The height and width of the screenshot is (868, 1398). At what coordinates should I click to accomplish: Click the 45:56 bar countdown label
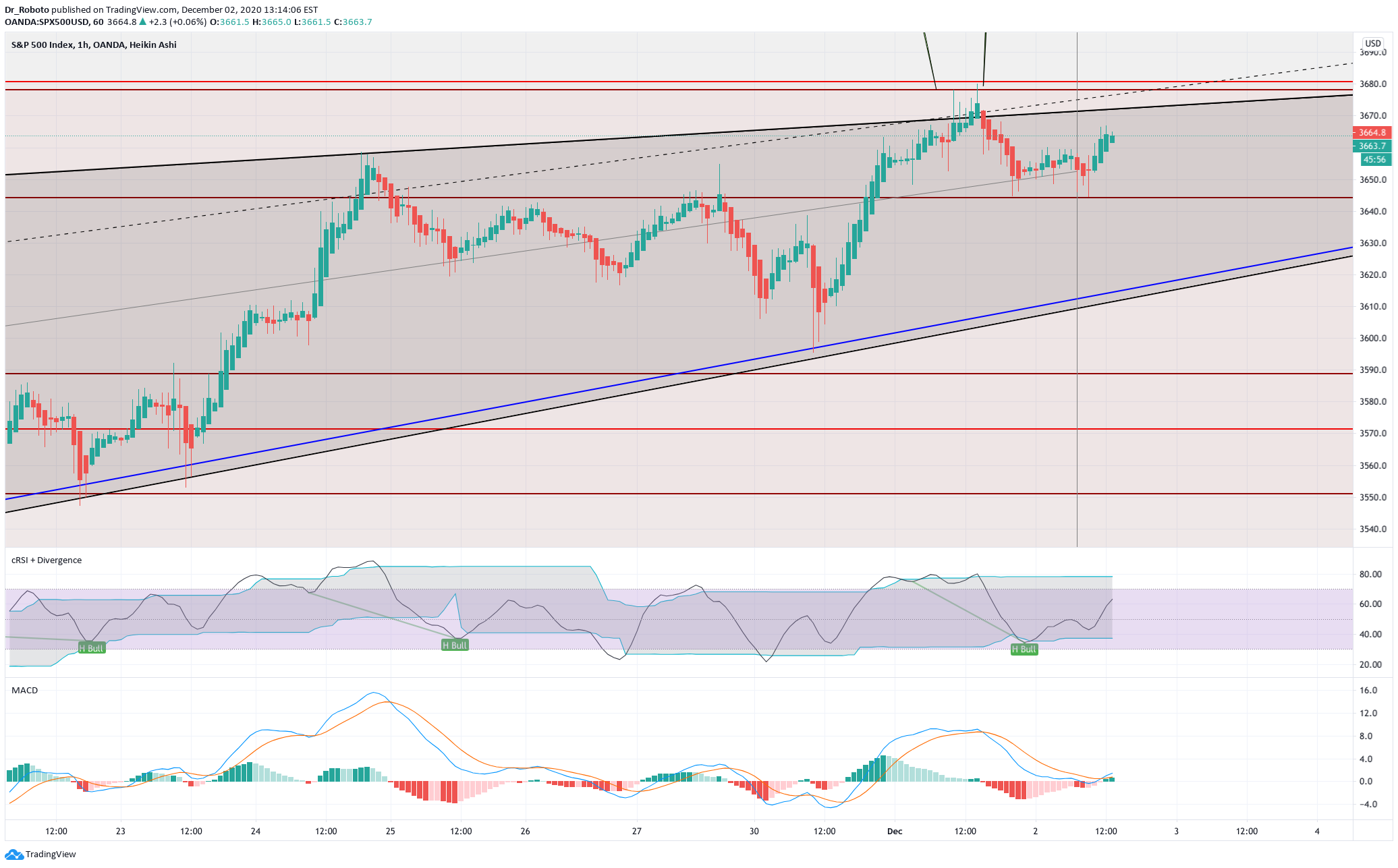coord(1374,160)
